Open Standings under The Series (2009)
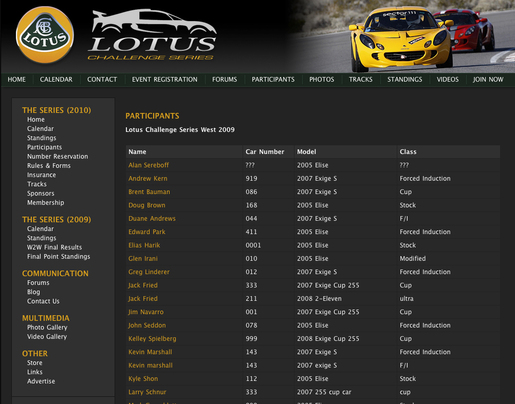Viewport: 515px width, 404px height. point(42,238)
